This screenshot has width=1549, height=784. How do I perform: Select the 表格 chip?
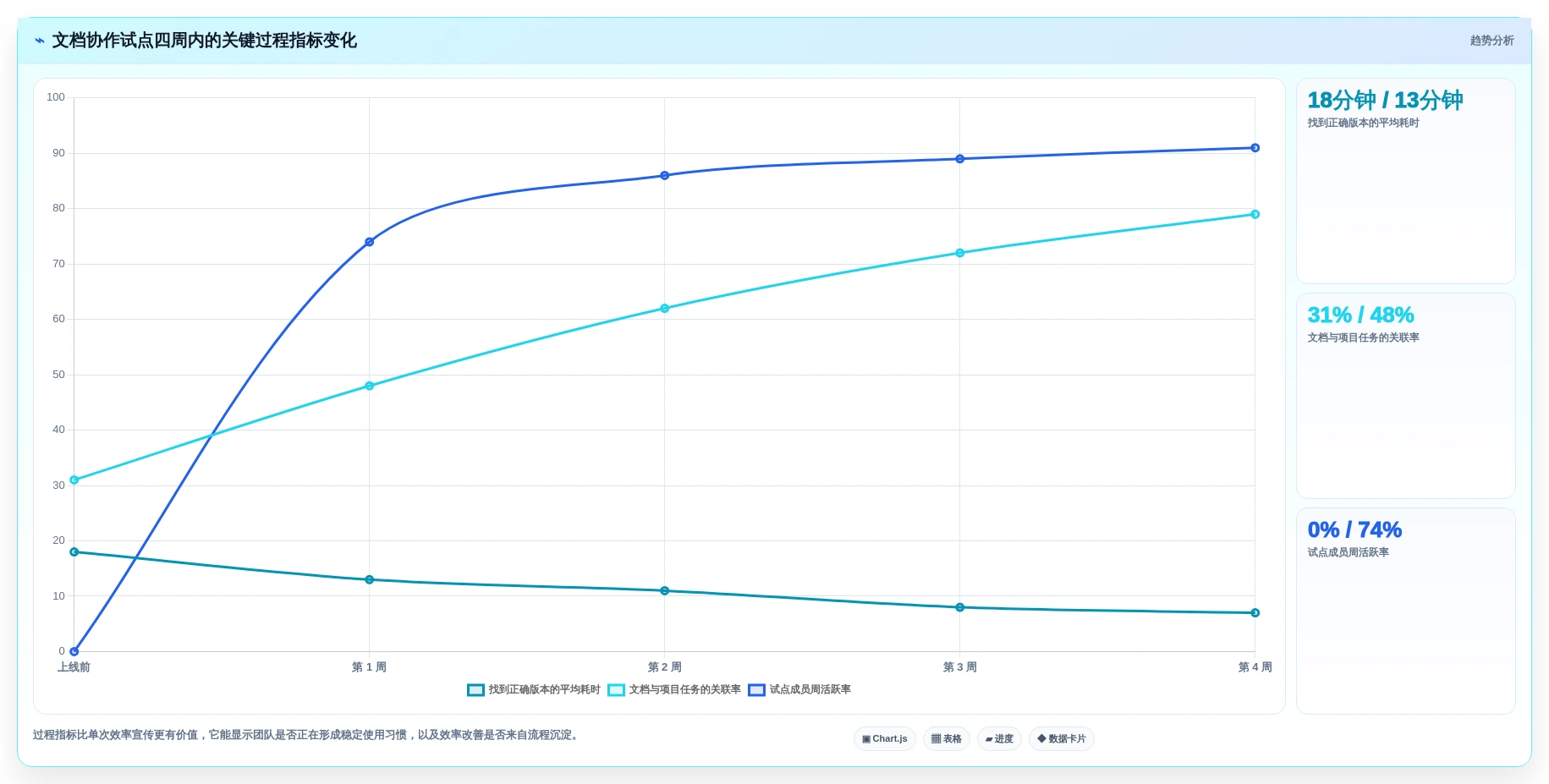point(947,739)
